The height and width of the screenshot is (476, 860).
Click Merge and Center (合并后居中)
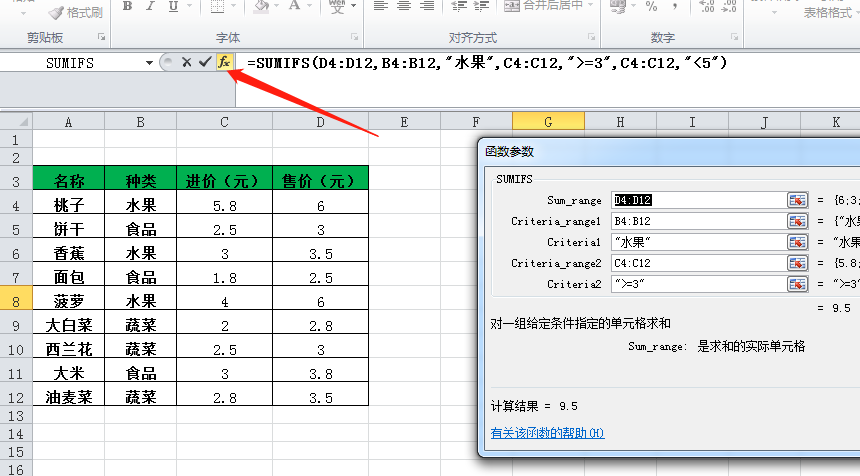544,7
